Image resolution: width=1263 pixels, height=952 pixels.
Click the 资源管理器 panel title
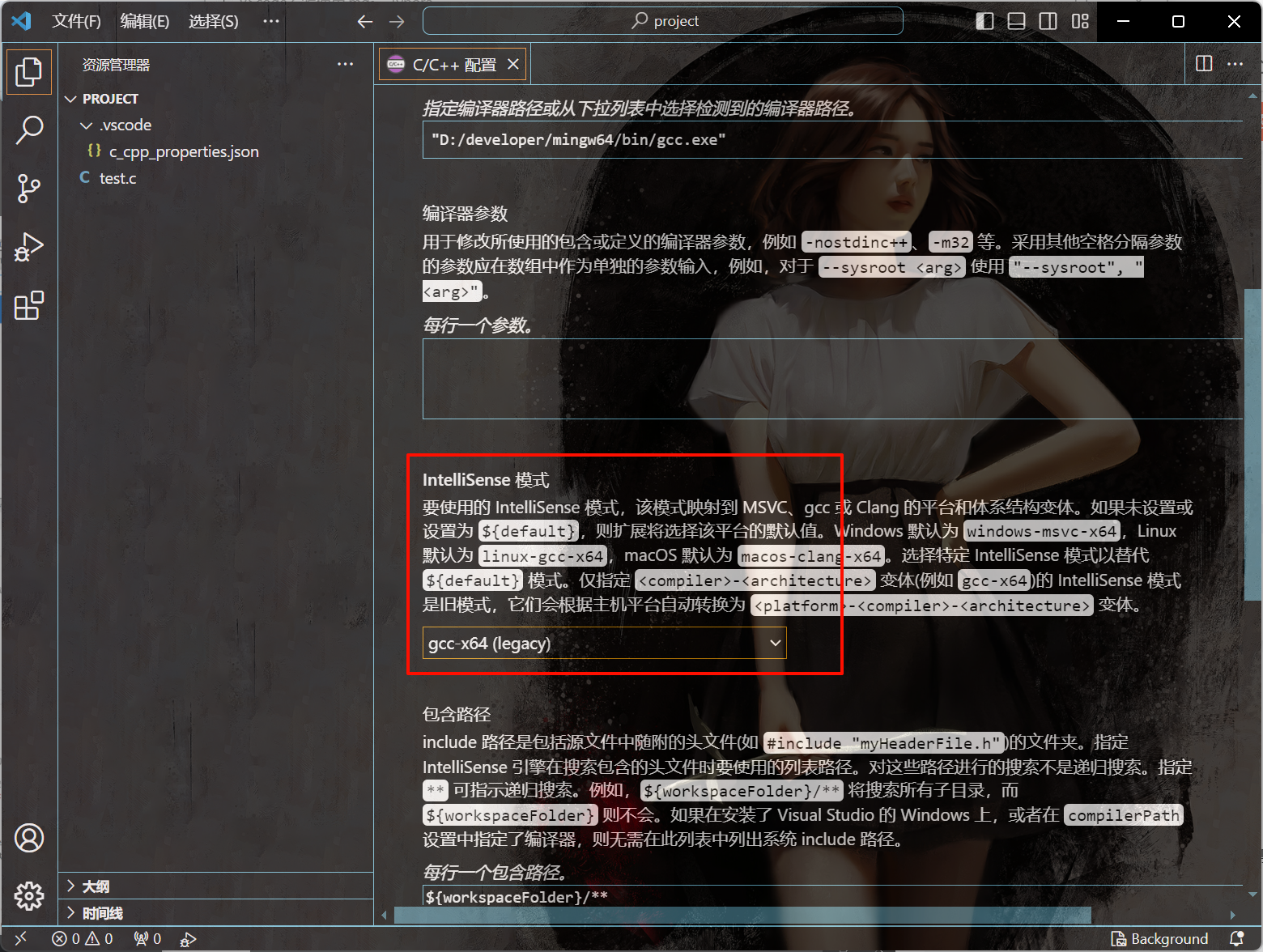116,65
